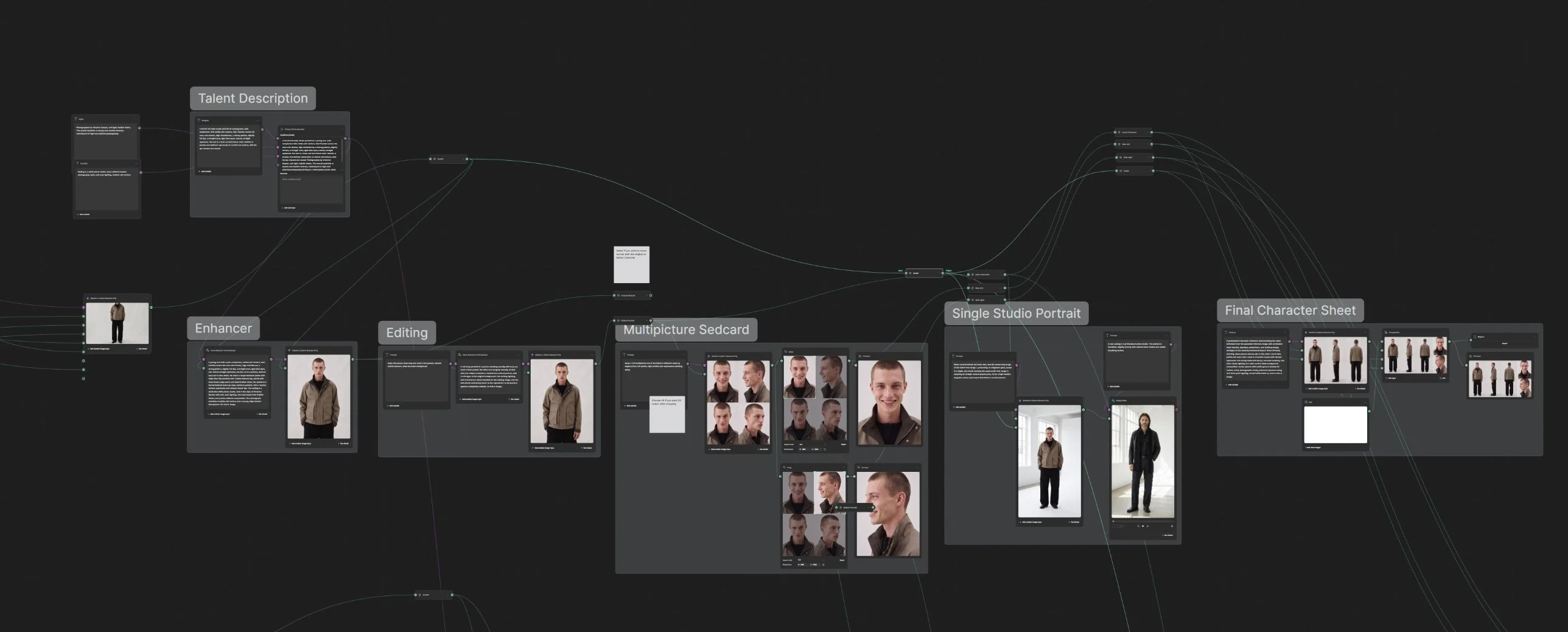Click the Export button in Final Character Sheet
Image resolution: width=1568 pixels, height=632 pixels.
coord(1504,343)
